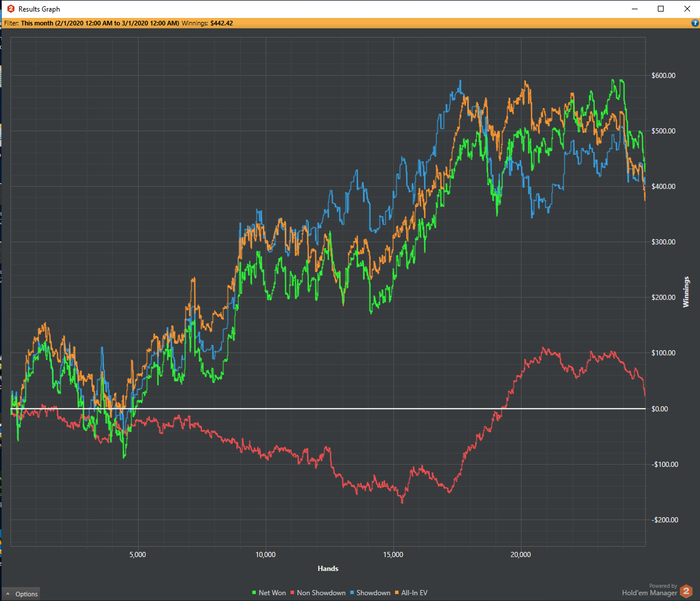Click the $200.00 axis label
Image resolution: width=700 pixels, height=601 pixels.
click(663, 297)
